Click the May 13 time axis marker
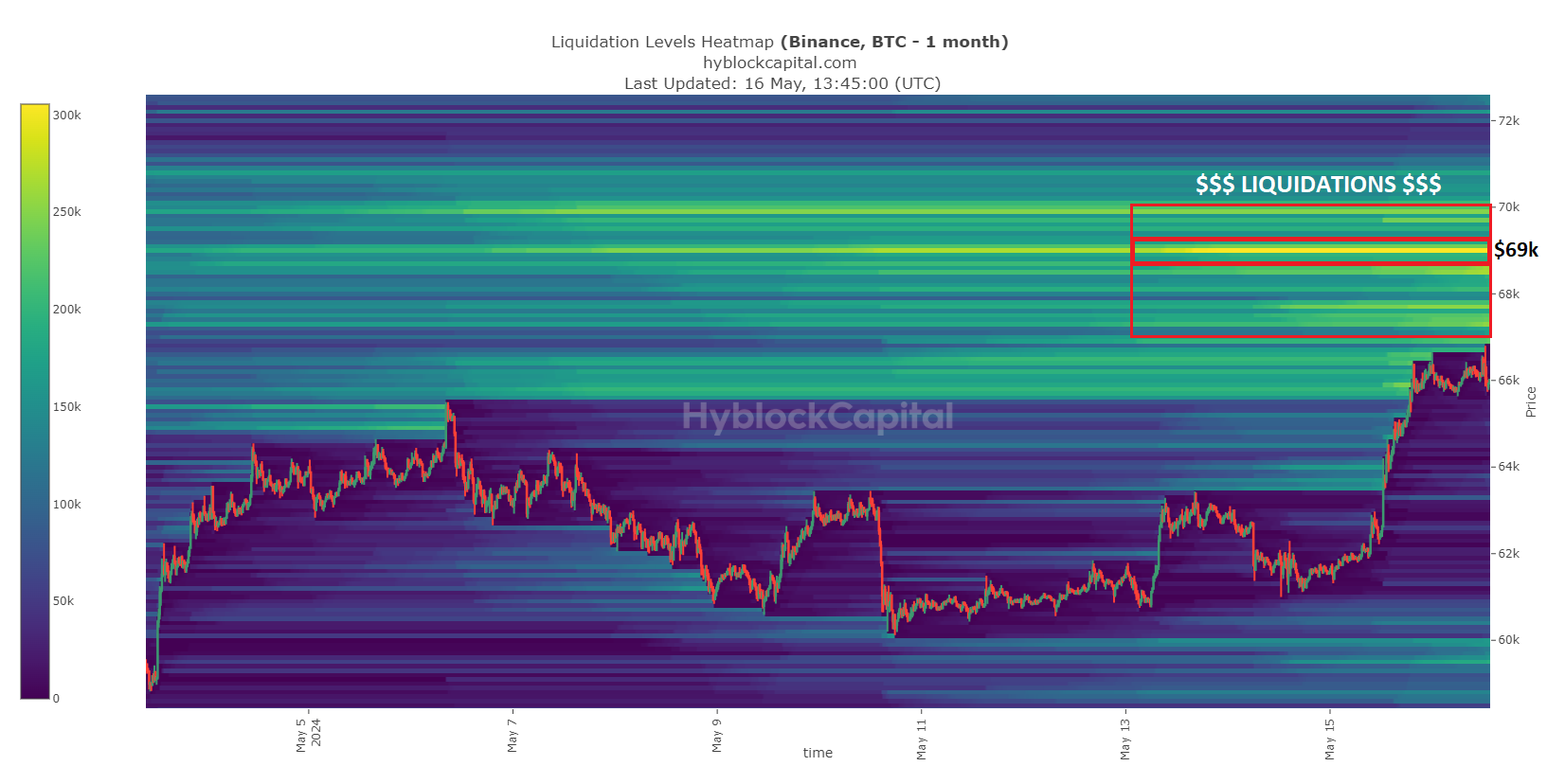 (x=1125, y=739)
